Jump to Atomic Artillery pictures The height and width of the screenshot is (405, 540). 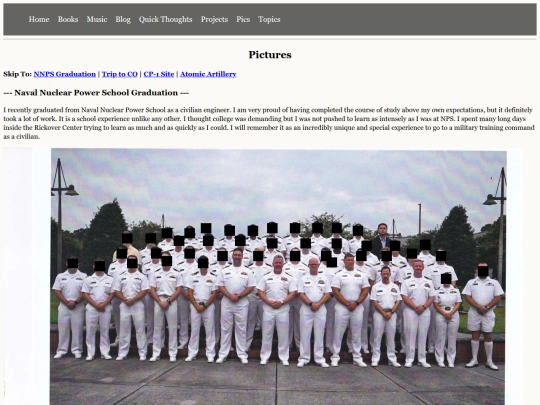[208, 74]
